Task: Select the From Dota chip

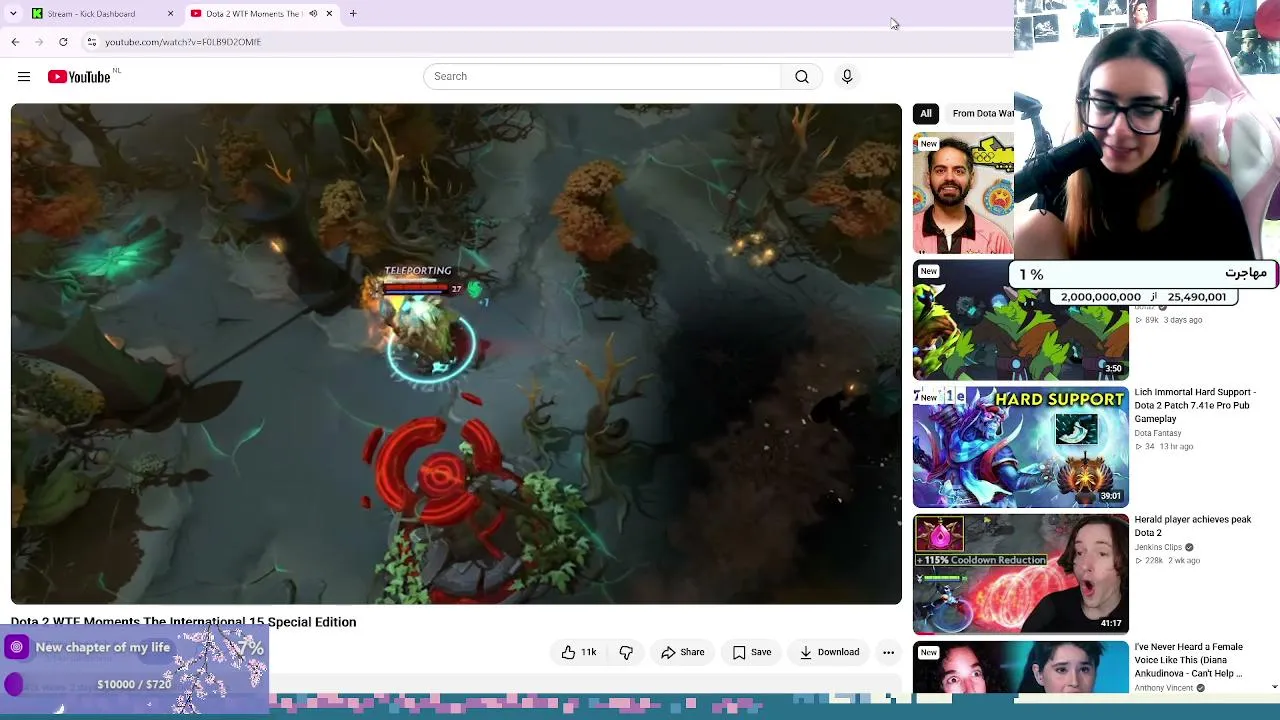Action: point(982,114)
